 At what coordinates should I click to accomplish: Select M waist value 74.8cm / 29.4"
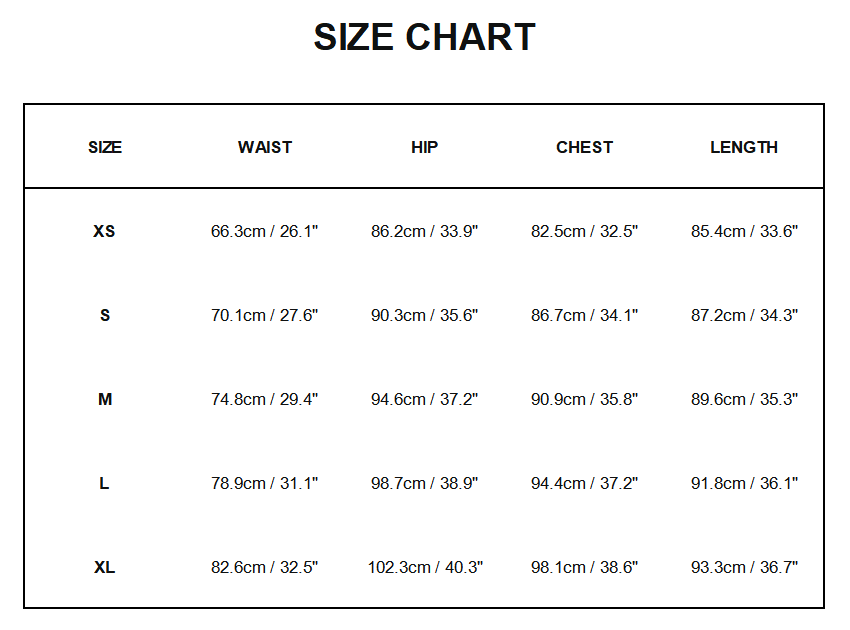(x=265, y=399)
